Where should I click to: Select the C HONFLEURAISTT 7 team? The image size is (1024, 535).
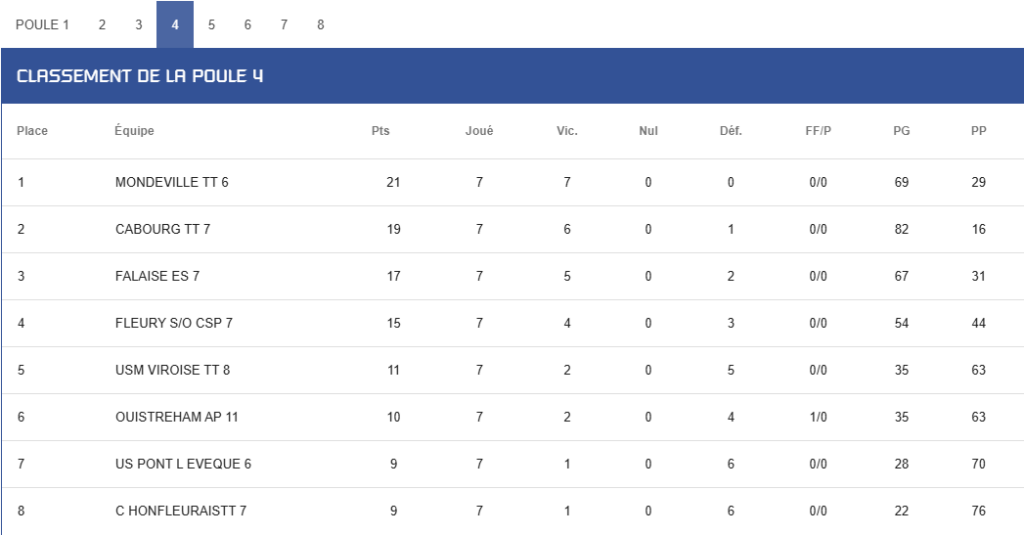click(x=181, y=511)
